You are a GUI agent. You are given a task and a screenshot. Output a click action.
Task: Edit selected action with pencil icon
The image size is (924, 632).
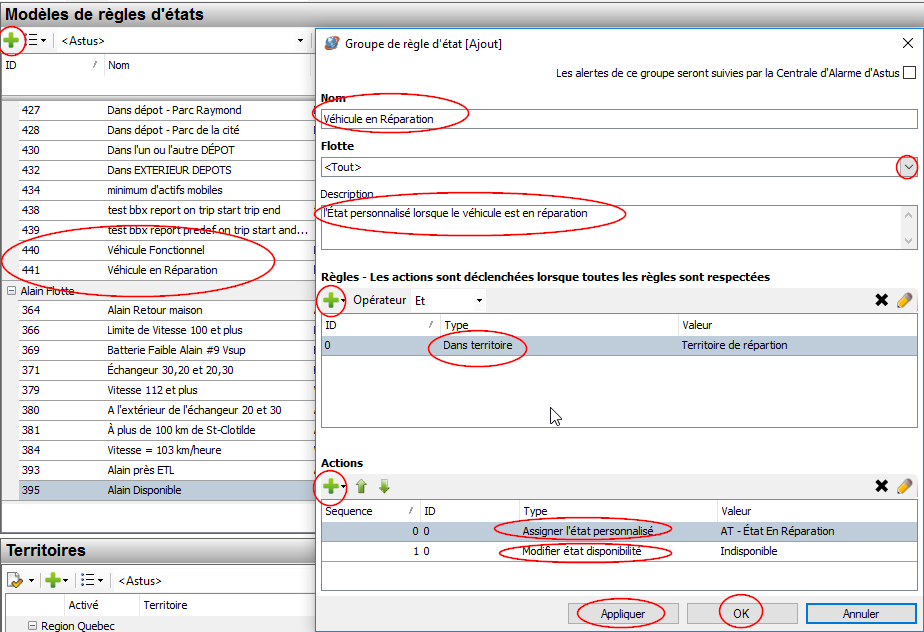coord(904,487)
